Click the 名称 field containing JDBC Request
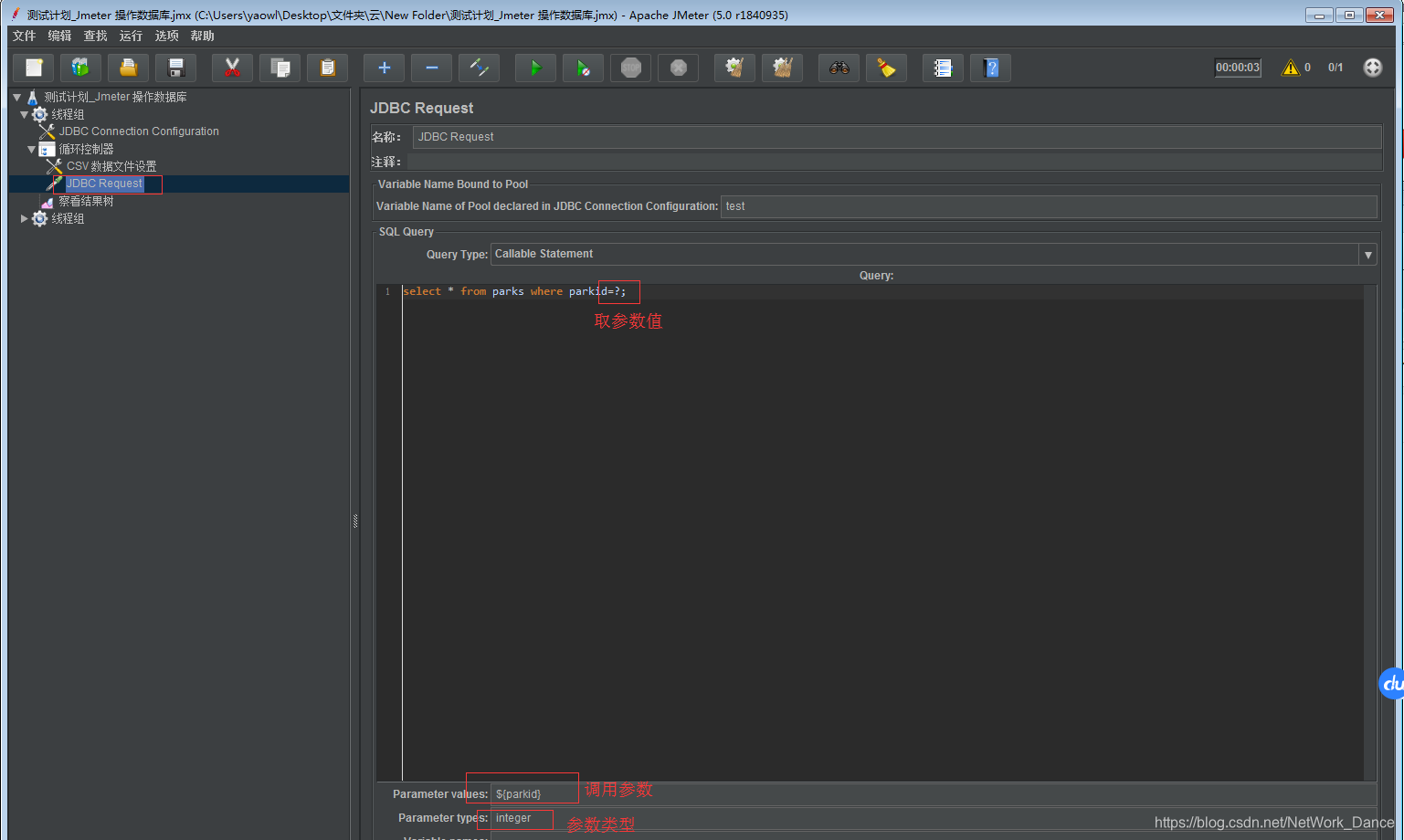Image resolution: width=1404 pixels, height=840 pixels. tap(897, 137)
